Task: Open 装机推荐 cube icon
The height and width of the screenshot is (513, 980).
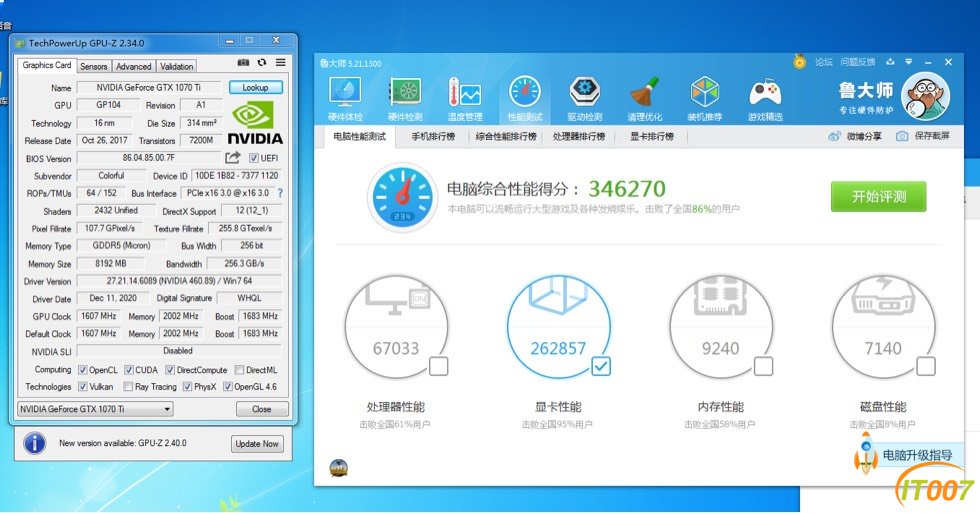Action: [704, 99]
